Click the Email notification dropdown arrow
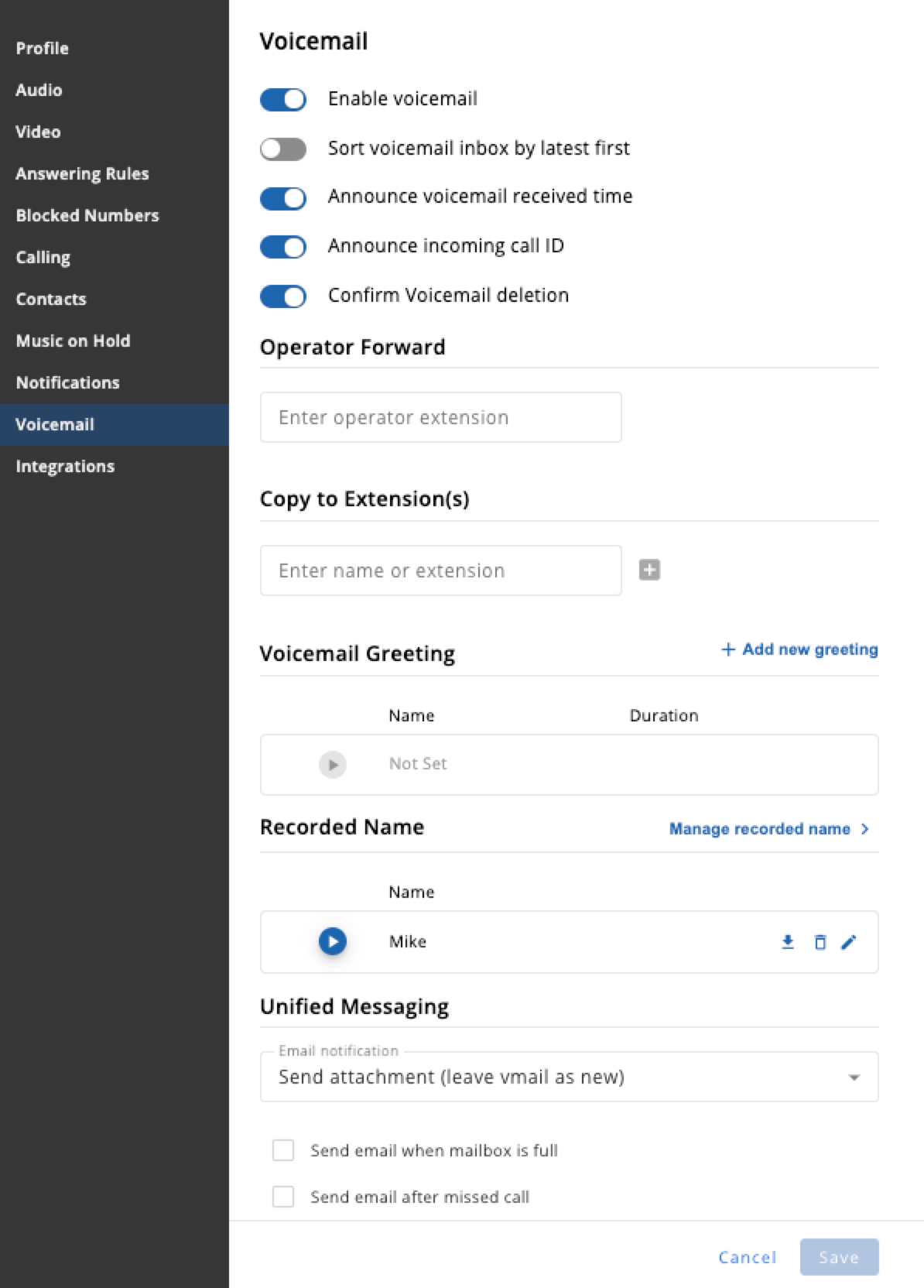This screenshot has width=924, height=1288. (854, 1077)
